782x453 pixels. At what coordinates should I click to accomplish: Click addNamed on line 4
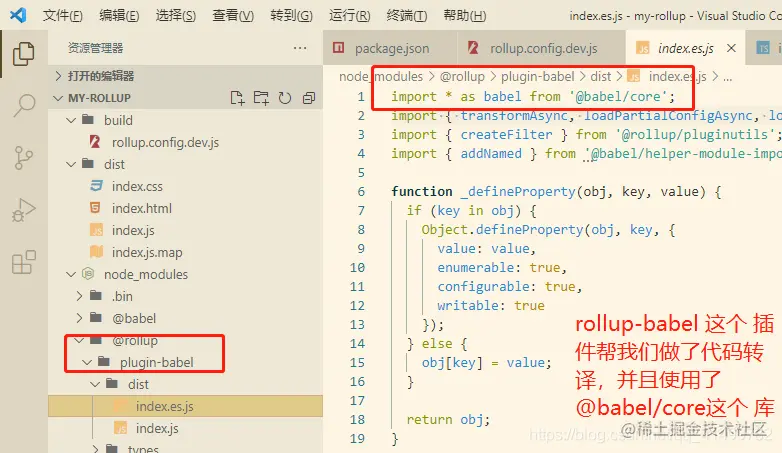pos(491,154)
